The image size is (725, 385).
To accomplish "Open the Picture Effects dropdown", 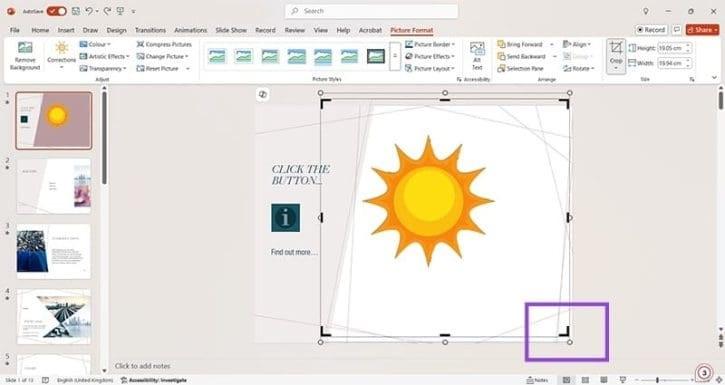I will pos(430,56).
